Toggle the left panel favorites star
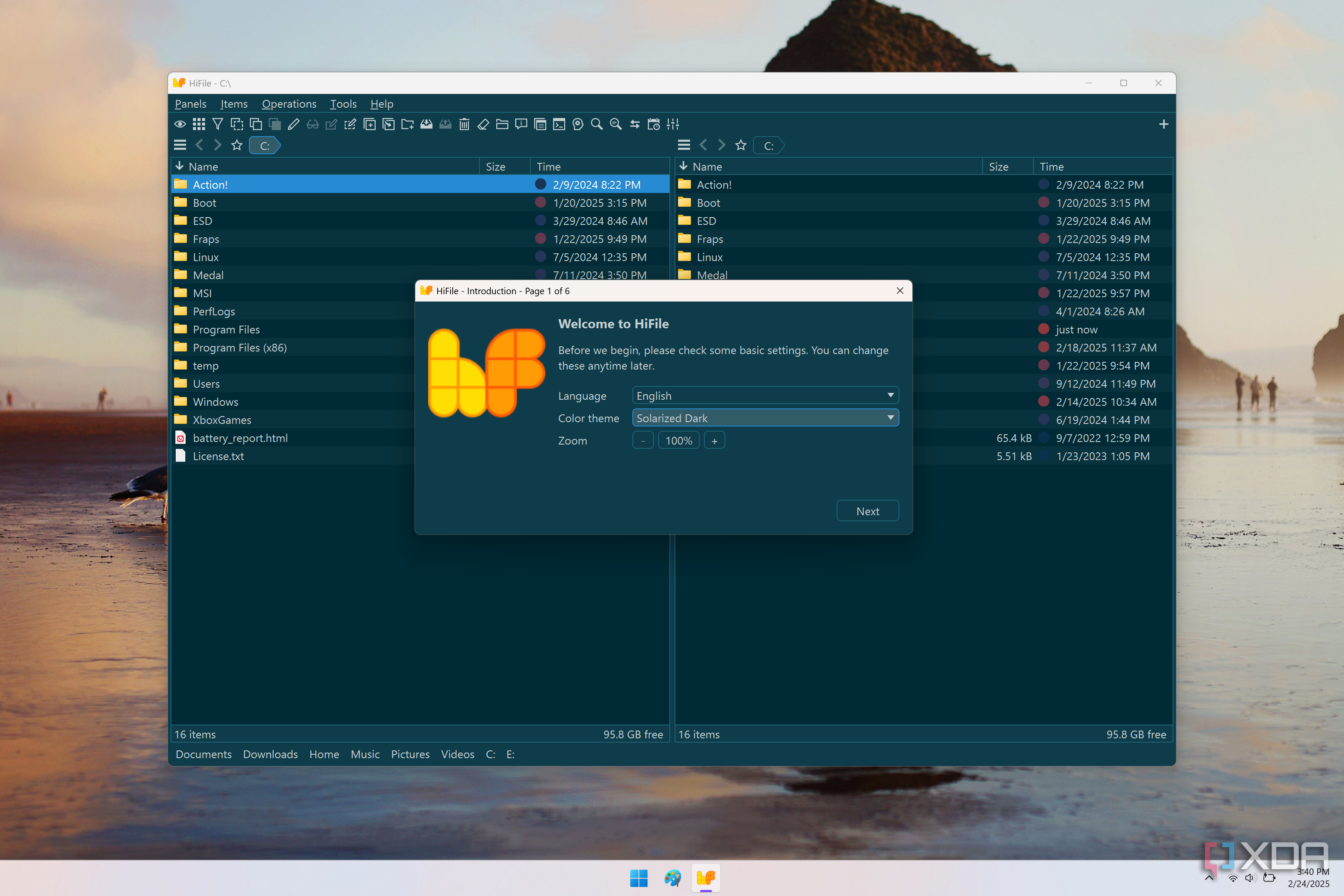The height and width of the screenshot is (896, 1344). pos(236,145)
